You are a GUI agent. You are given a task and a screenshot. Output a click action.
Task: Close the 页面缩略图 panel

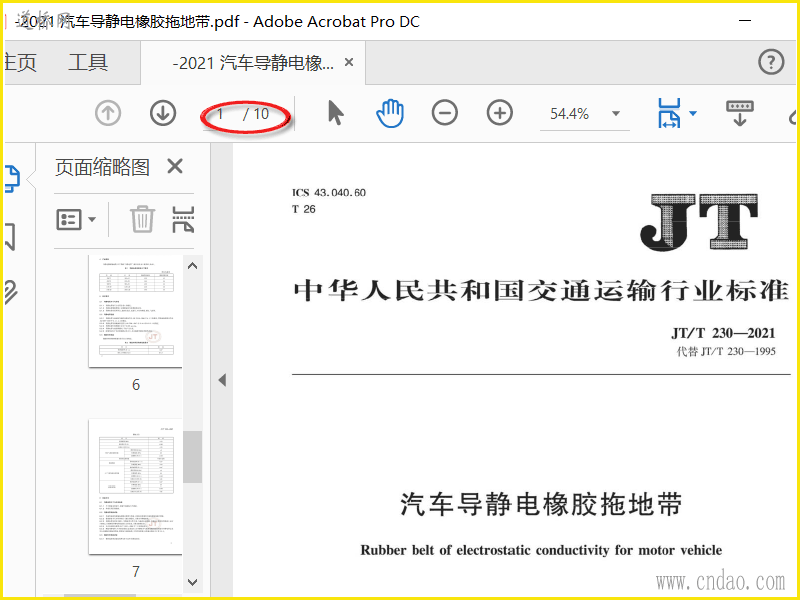pyautogui.click(x=175, y=166)
